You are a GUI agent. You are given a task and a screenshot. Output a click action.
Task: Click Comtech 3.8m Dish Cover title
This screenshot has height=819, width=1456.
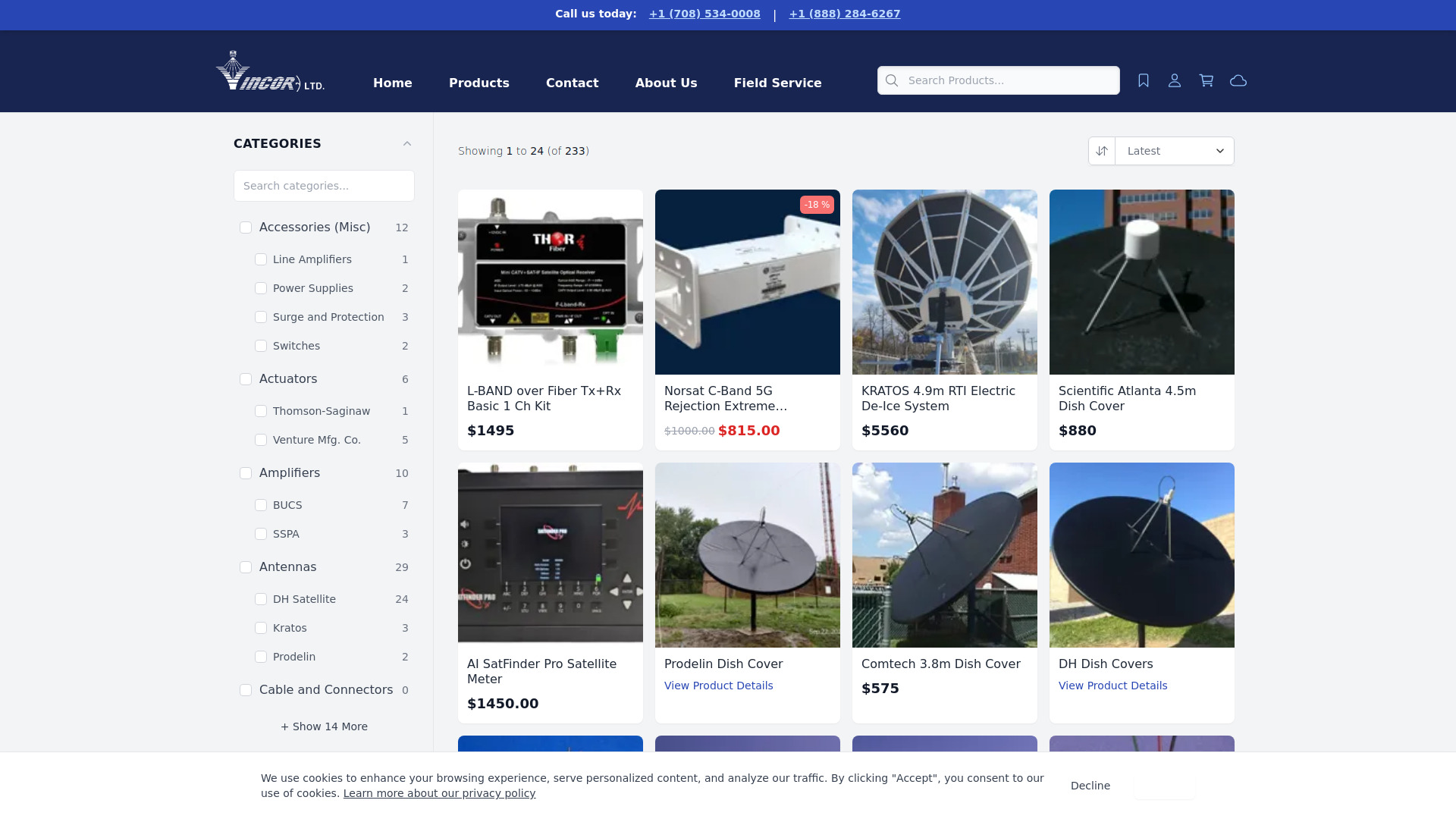pos(941,664)
